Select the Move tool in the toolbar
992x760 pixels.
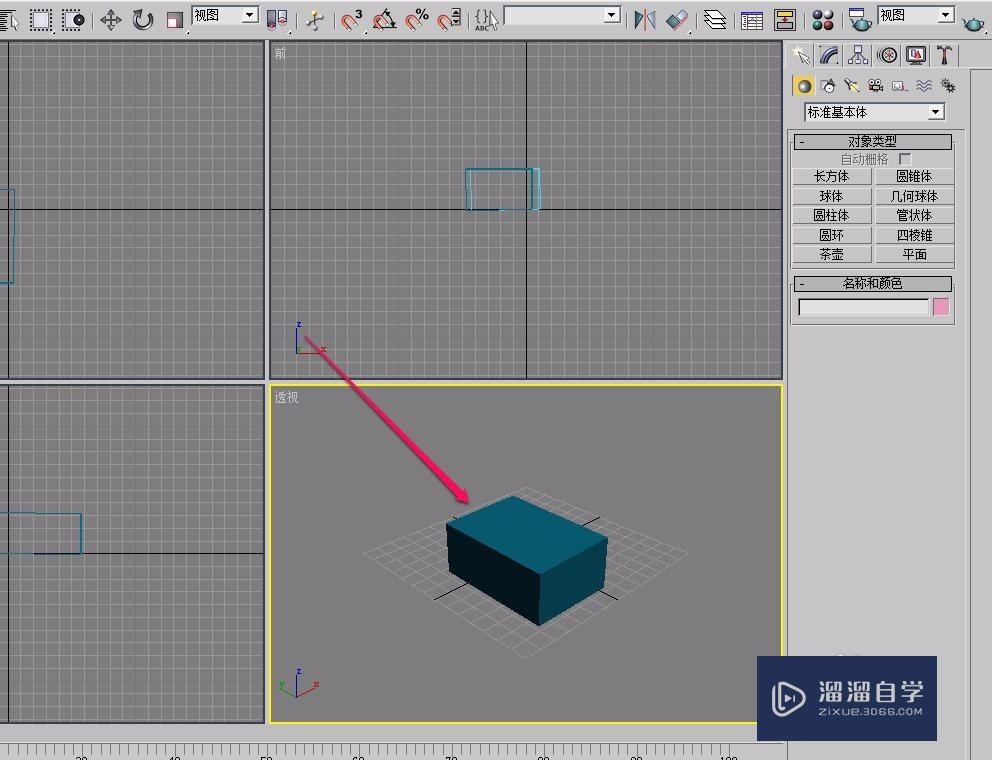pos(111,19)
